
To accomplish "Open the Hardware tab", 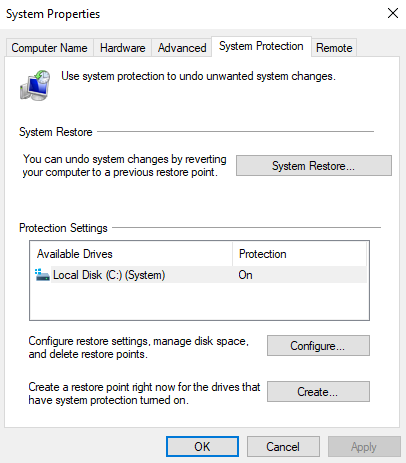I will (123, 48).
